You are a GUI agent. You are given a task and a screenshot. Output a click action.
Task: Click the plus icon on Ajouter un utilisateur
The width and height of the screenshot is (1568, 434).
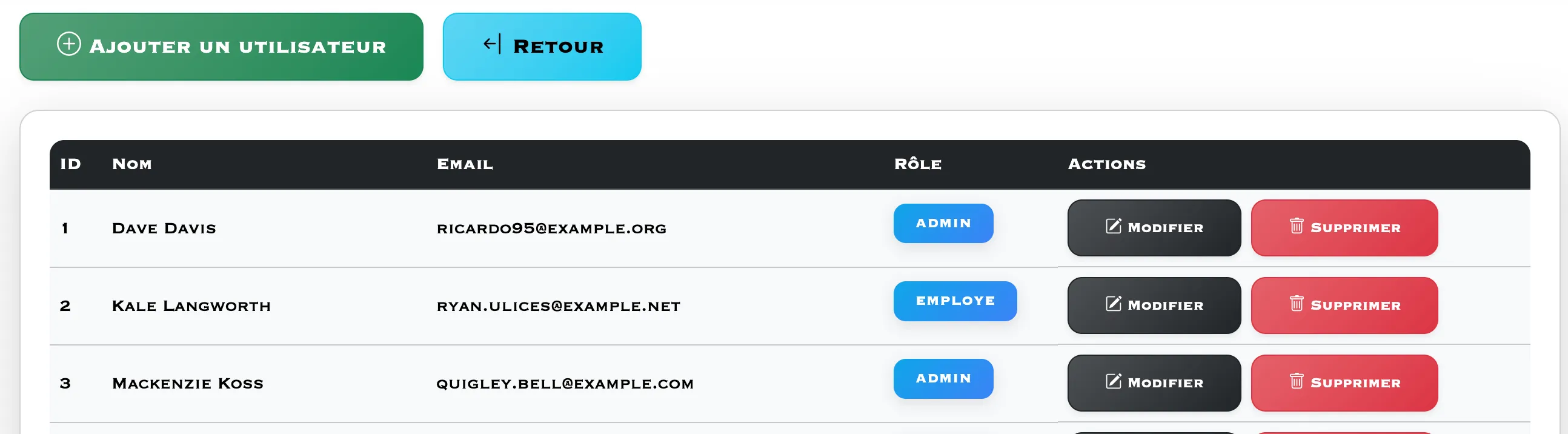coord(69,44)
